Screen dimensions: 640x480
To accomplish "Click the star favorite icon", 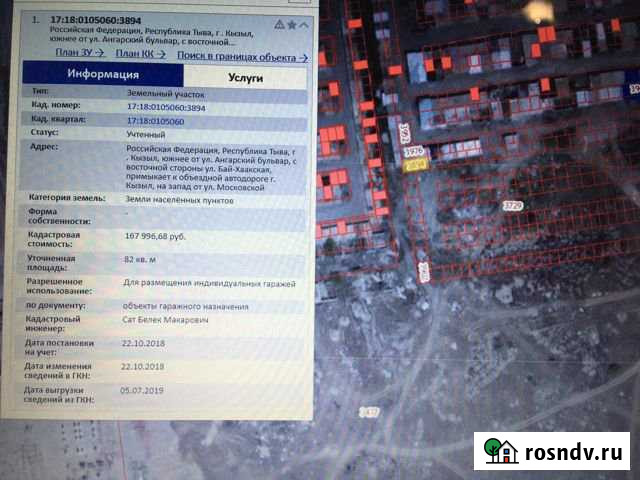I will click(x=291, y=25).
